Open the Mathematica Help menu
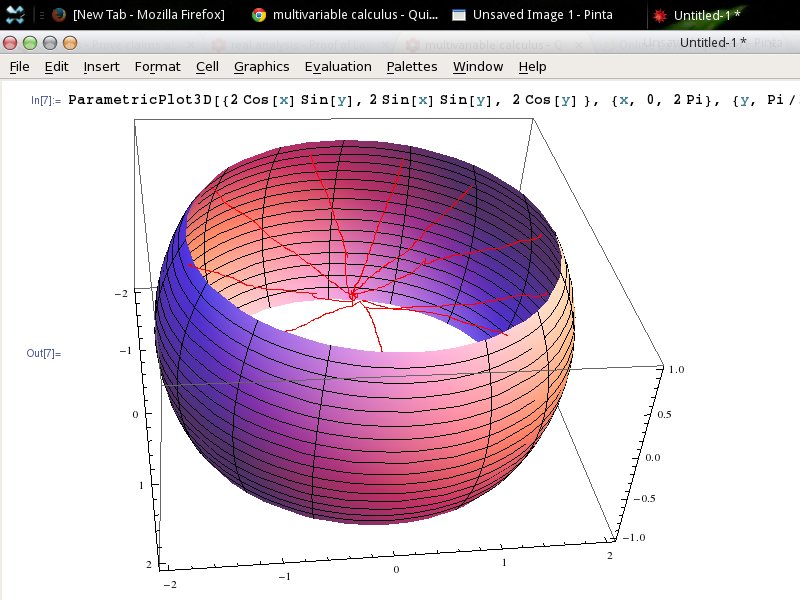This screenshot has height=600, width=800. pos(532,66)
